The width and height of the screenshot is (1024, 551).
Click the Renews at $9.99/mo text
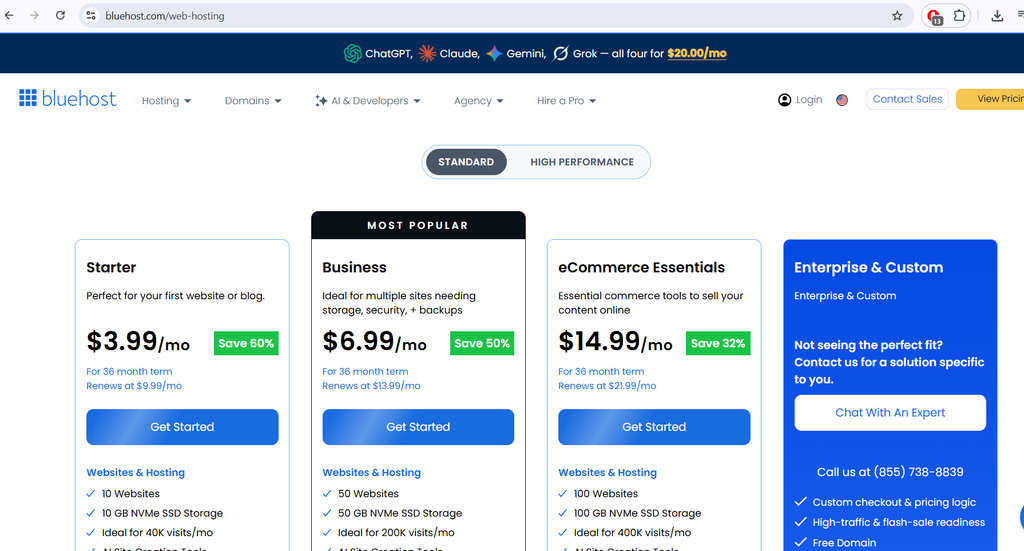(134, 386)
